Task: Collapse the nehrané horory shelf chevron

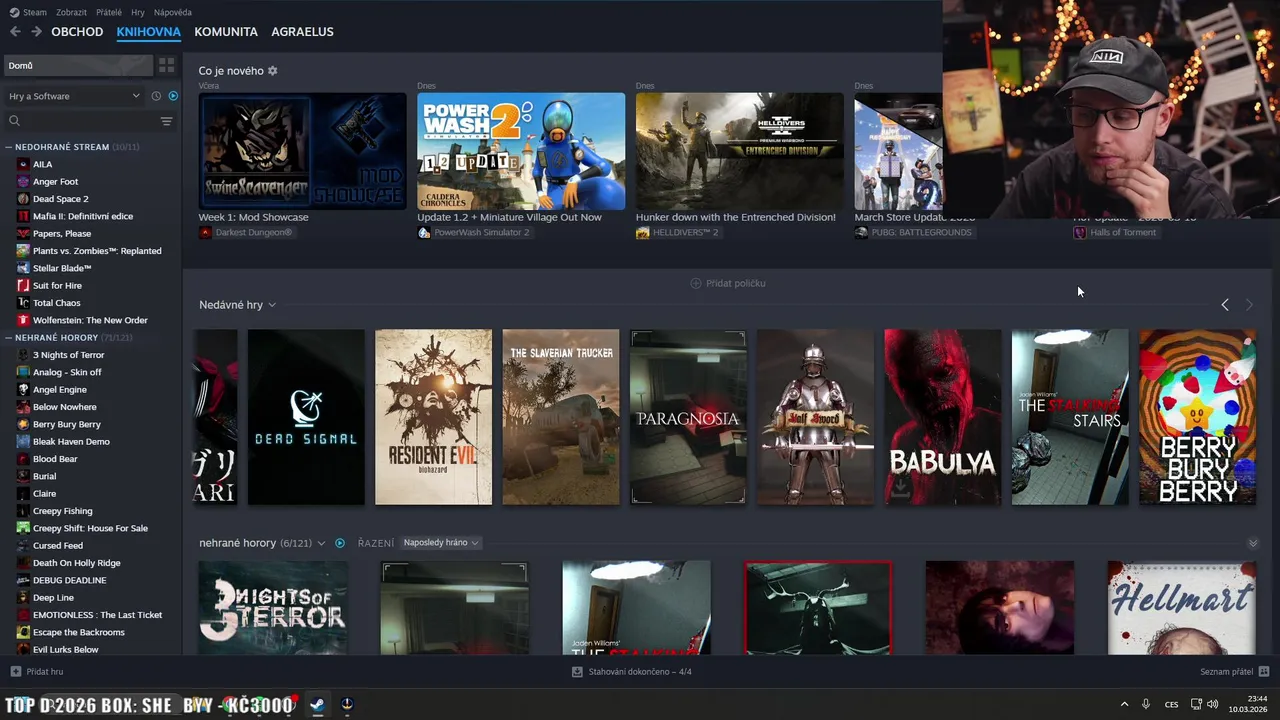Action: 1252,543
